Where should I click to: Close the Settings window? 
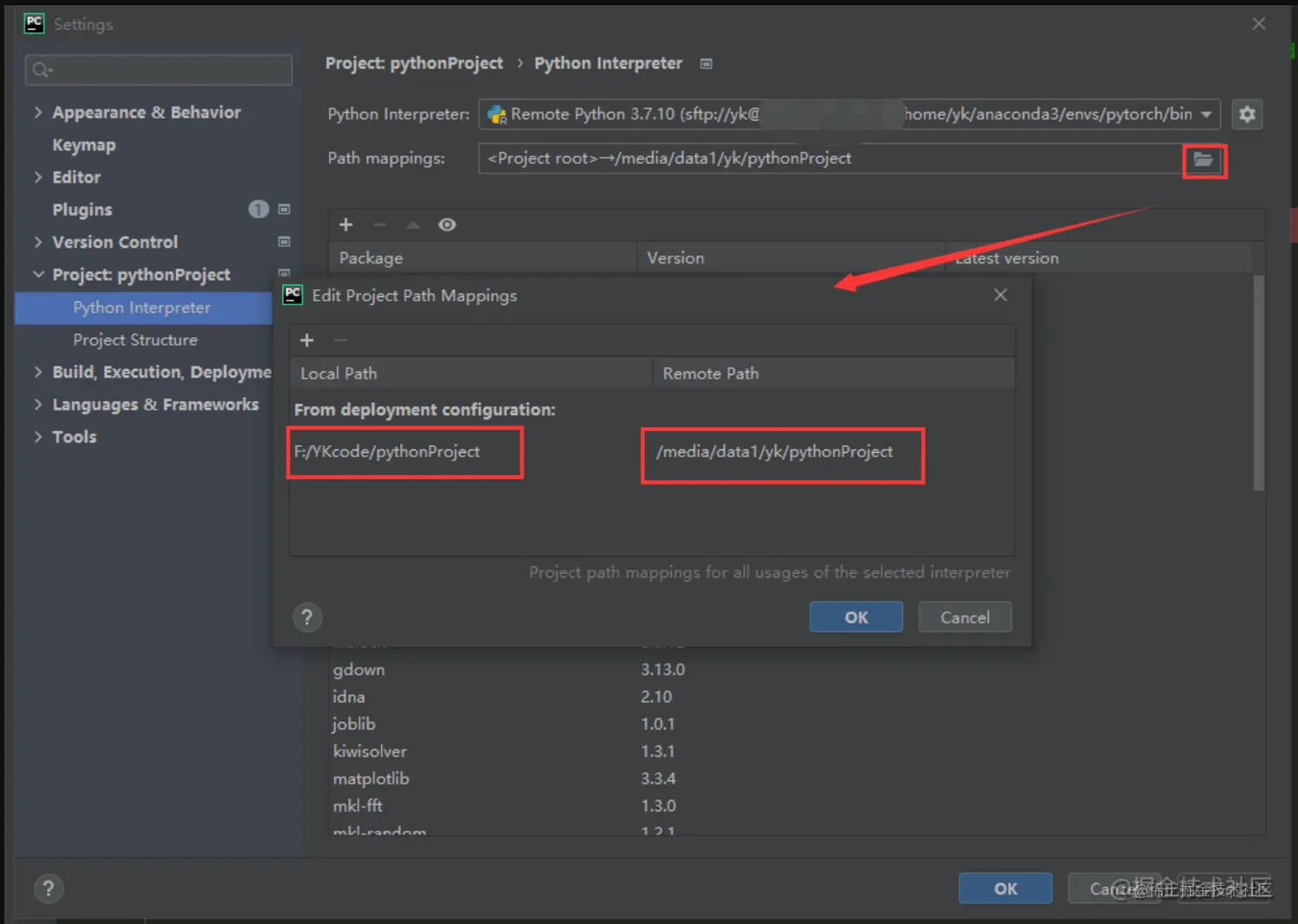coord(1259,23)
